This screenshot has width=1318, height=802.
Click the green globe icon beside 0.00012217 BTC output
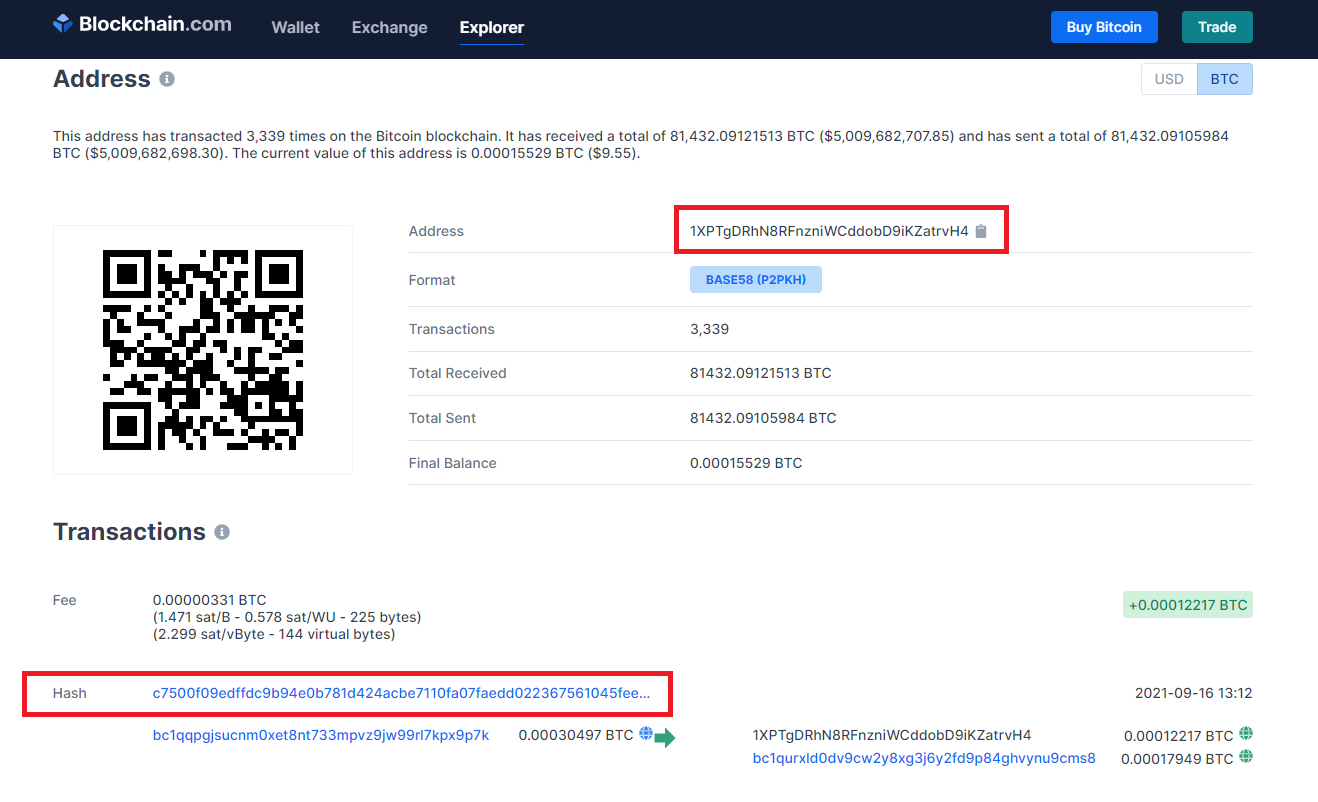pyautogui.click(x=1245, y=734)
